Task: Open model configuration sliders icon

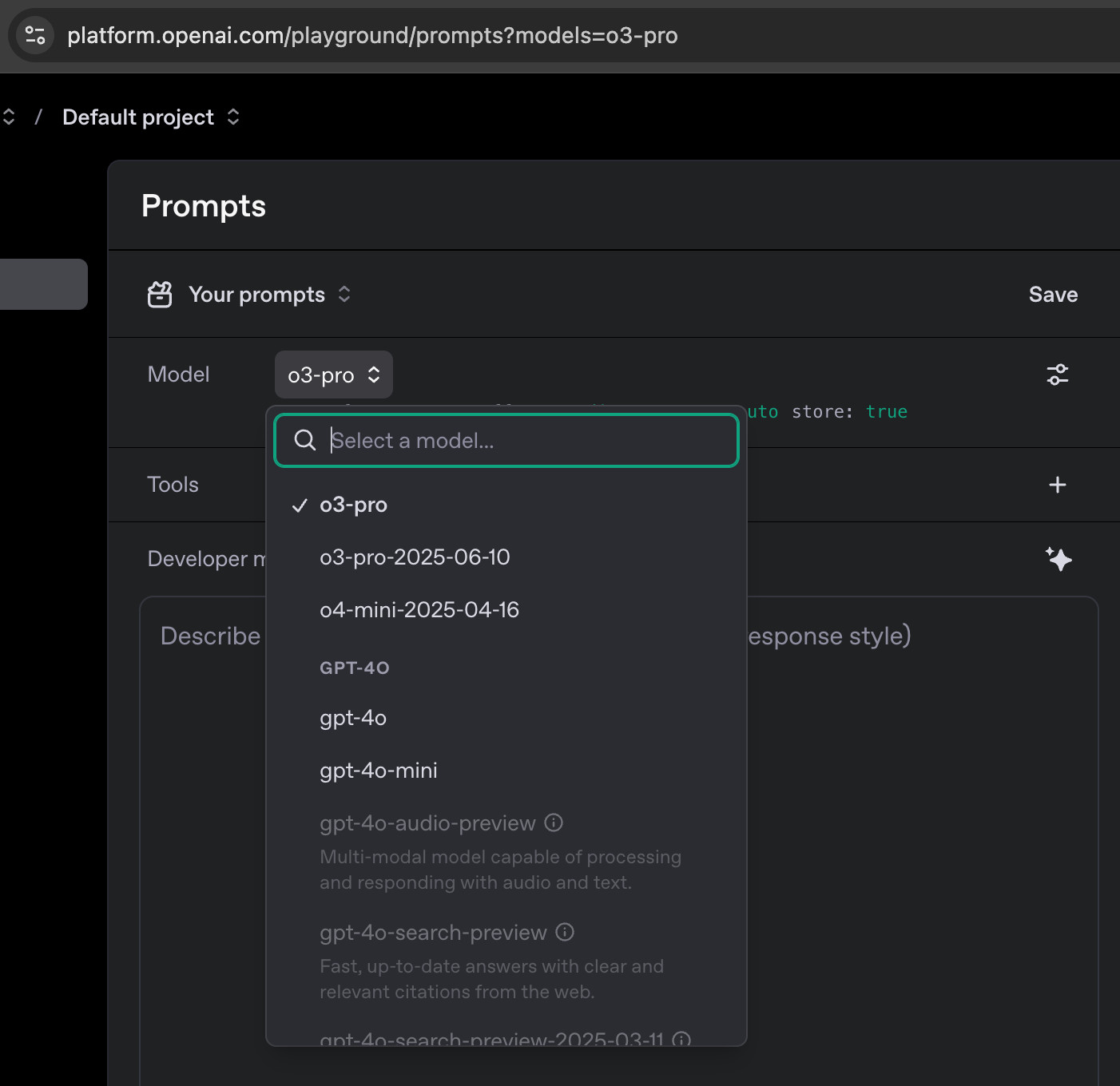Action: pyautogui.click(x=1058, y=375)
